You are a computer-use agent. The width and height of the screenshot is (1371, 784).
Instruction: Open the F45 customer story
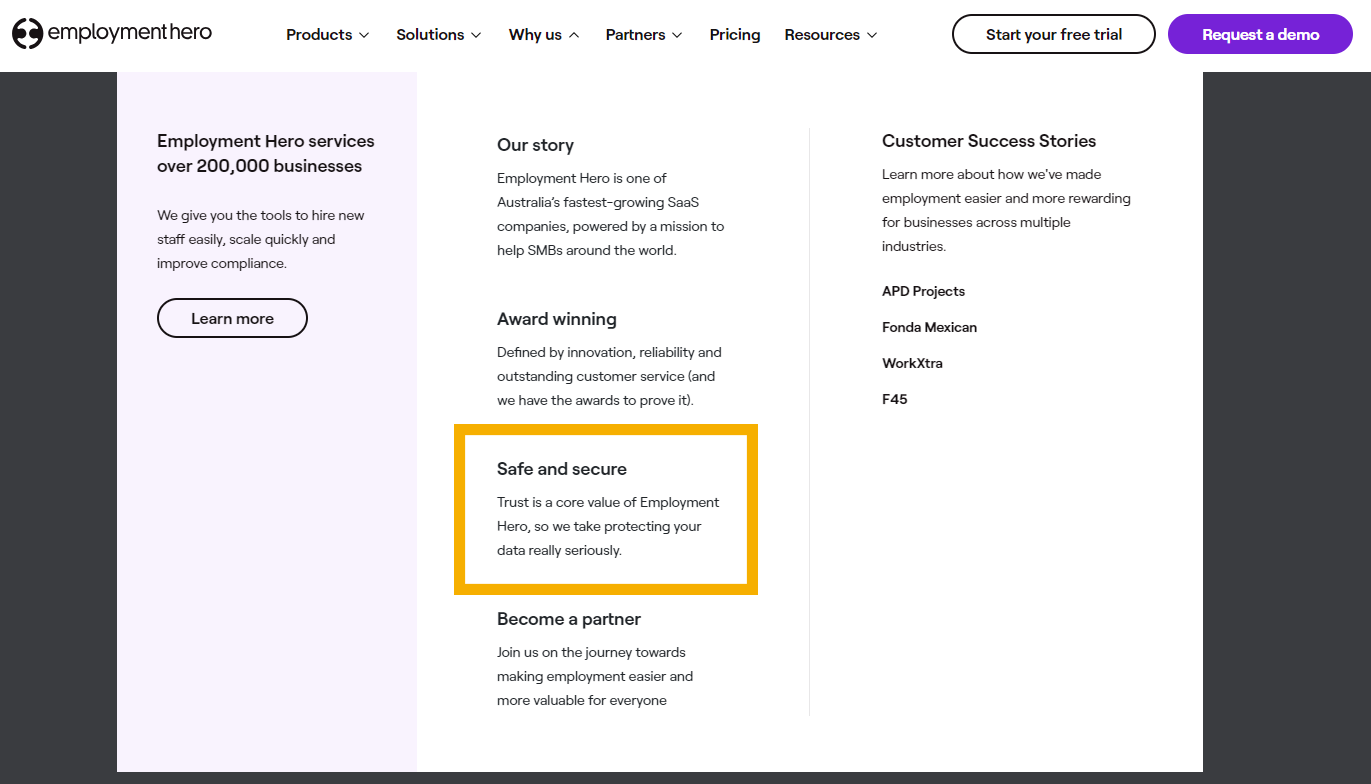click(894, 399)
